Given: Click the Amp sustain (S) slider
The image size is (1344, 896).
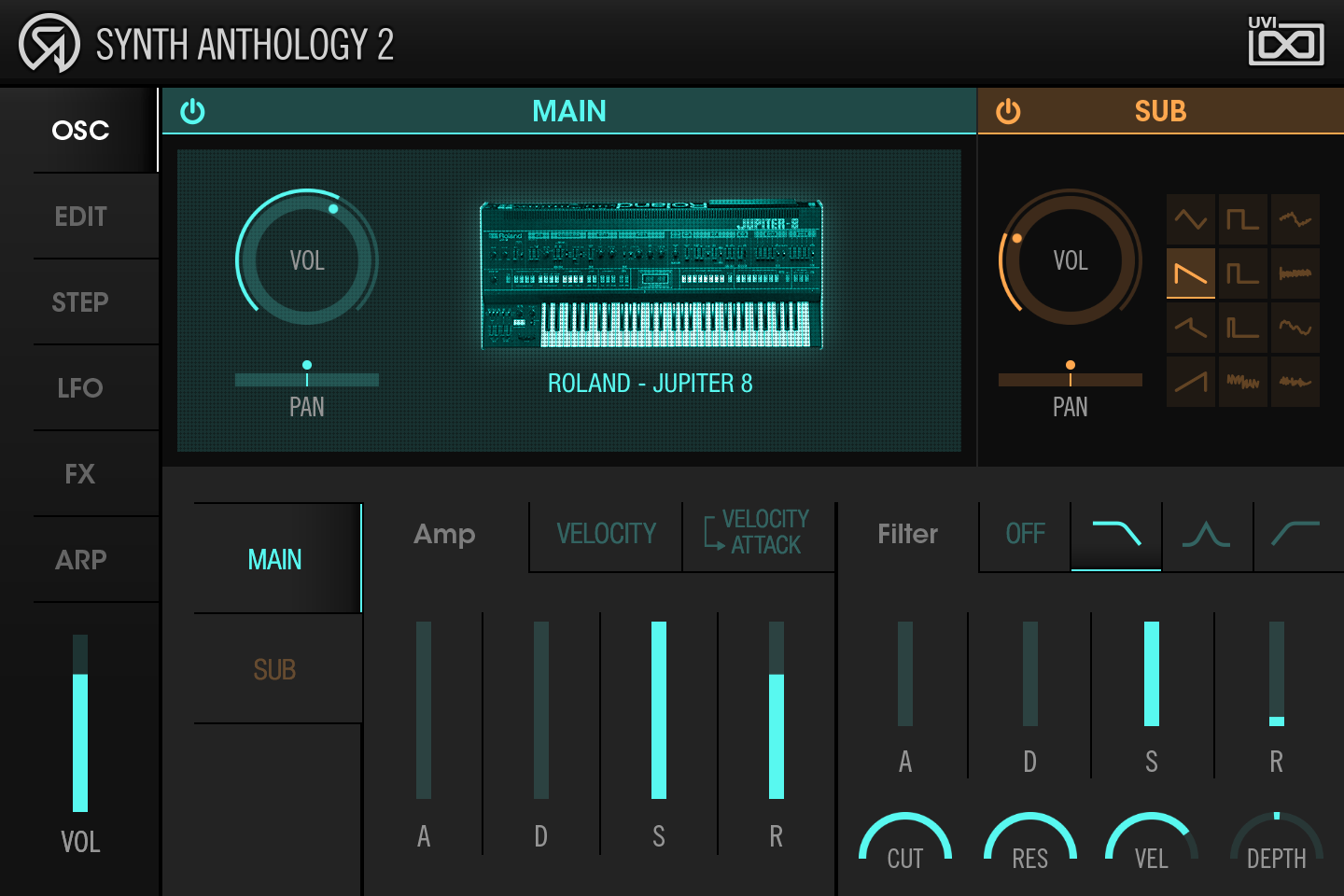Looking at the screenshot, I should coord(659,710).
